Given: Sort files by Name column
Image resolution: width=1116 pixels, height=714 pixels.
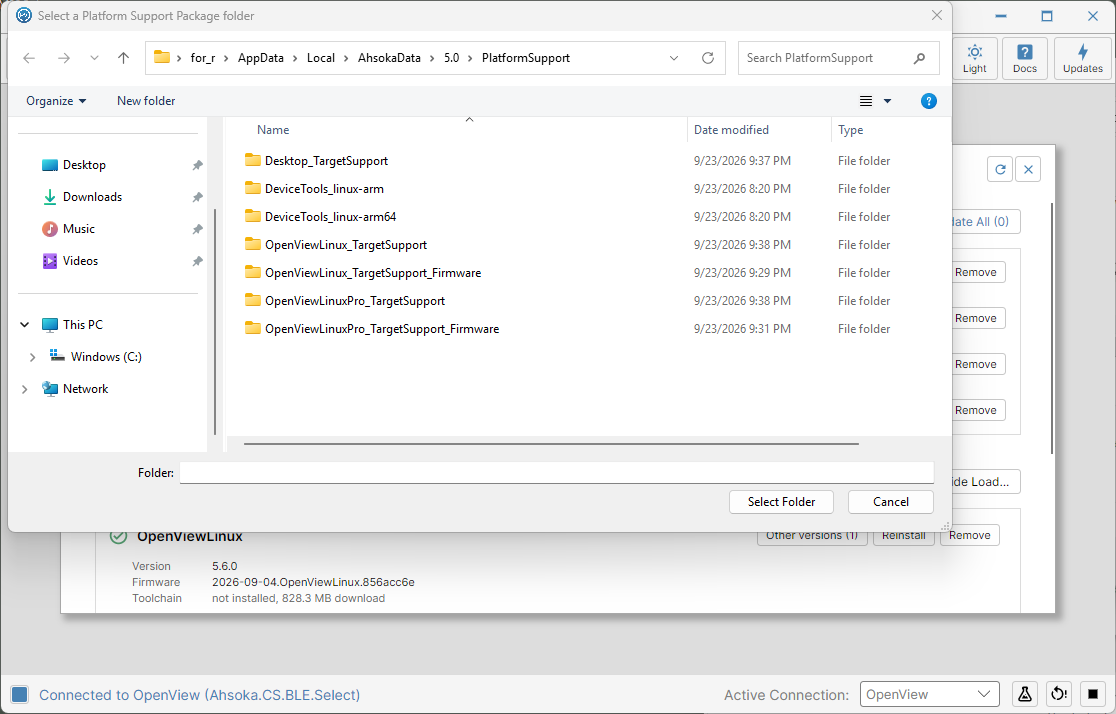Looking at the screenshot, I should 273,130.
